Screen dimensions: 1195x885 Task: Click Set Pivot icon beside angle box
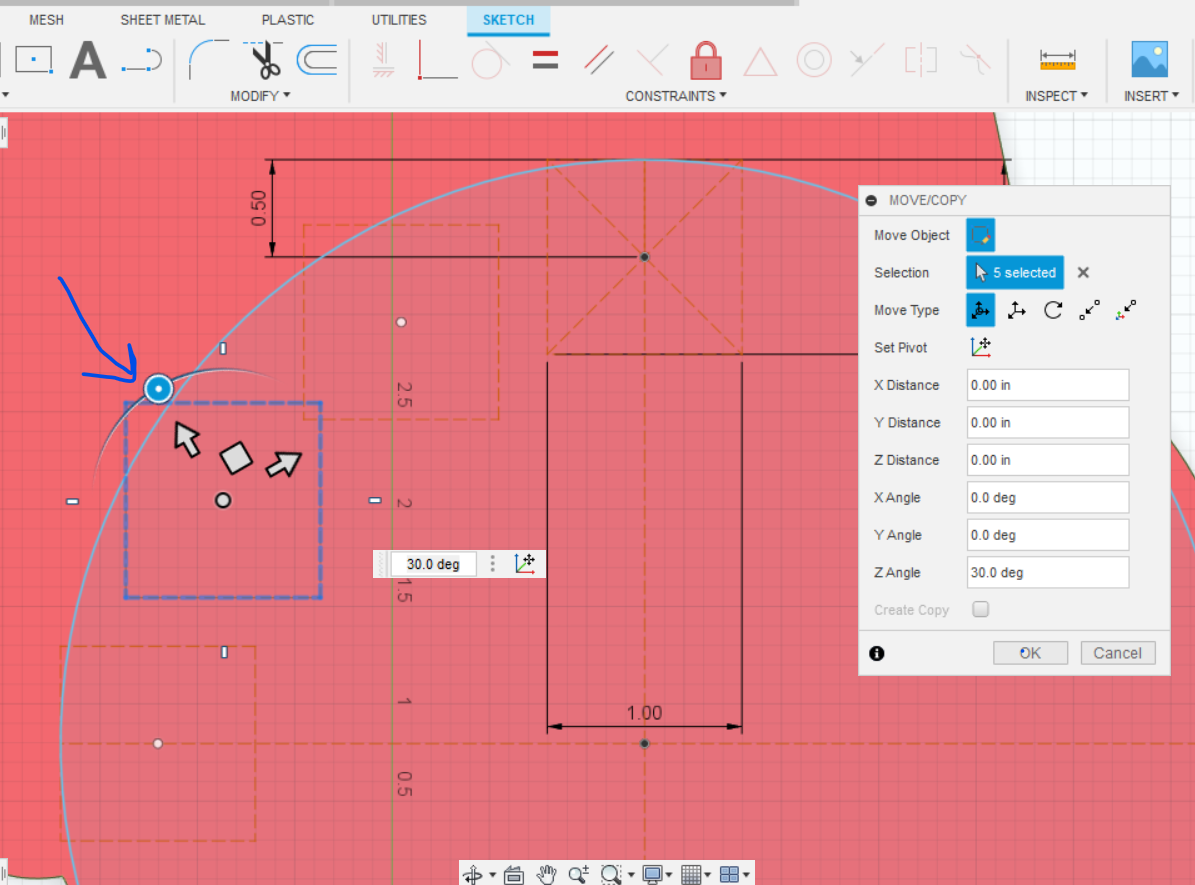click(525, 563)
